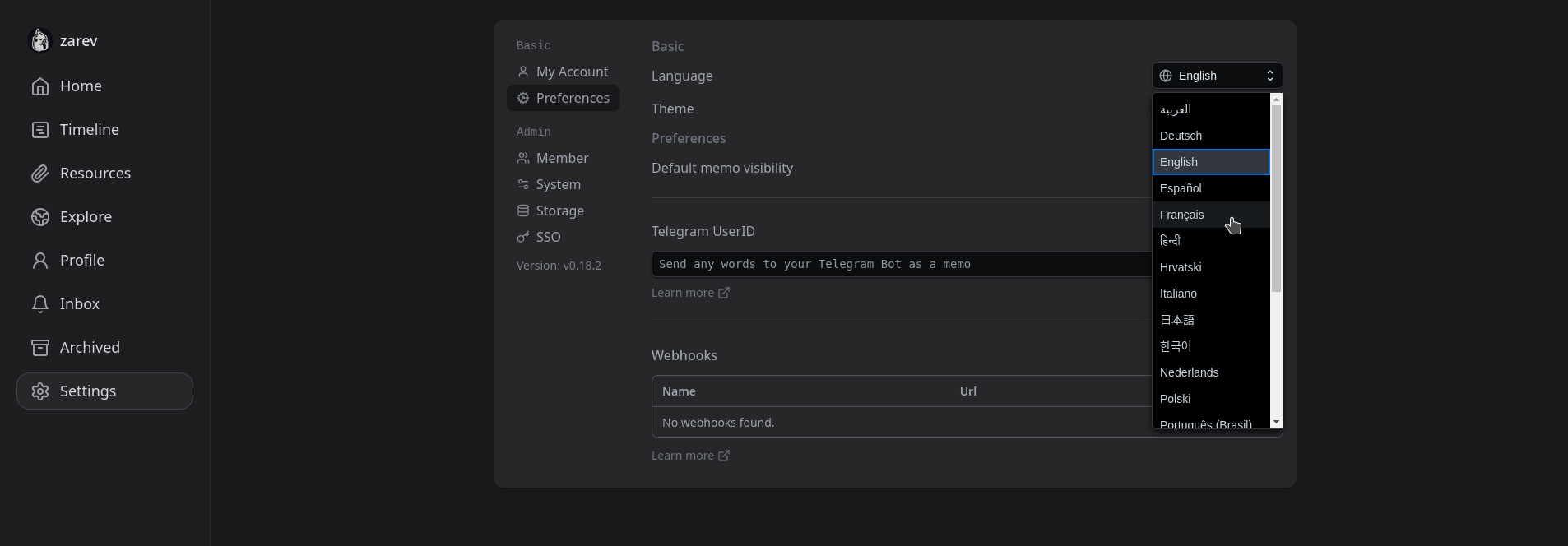Select Polski language option

(x=1211, y=399)
